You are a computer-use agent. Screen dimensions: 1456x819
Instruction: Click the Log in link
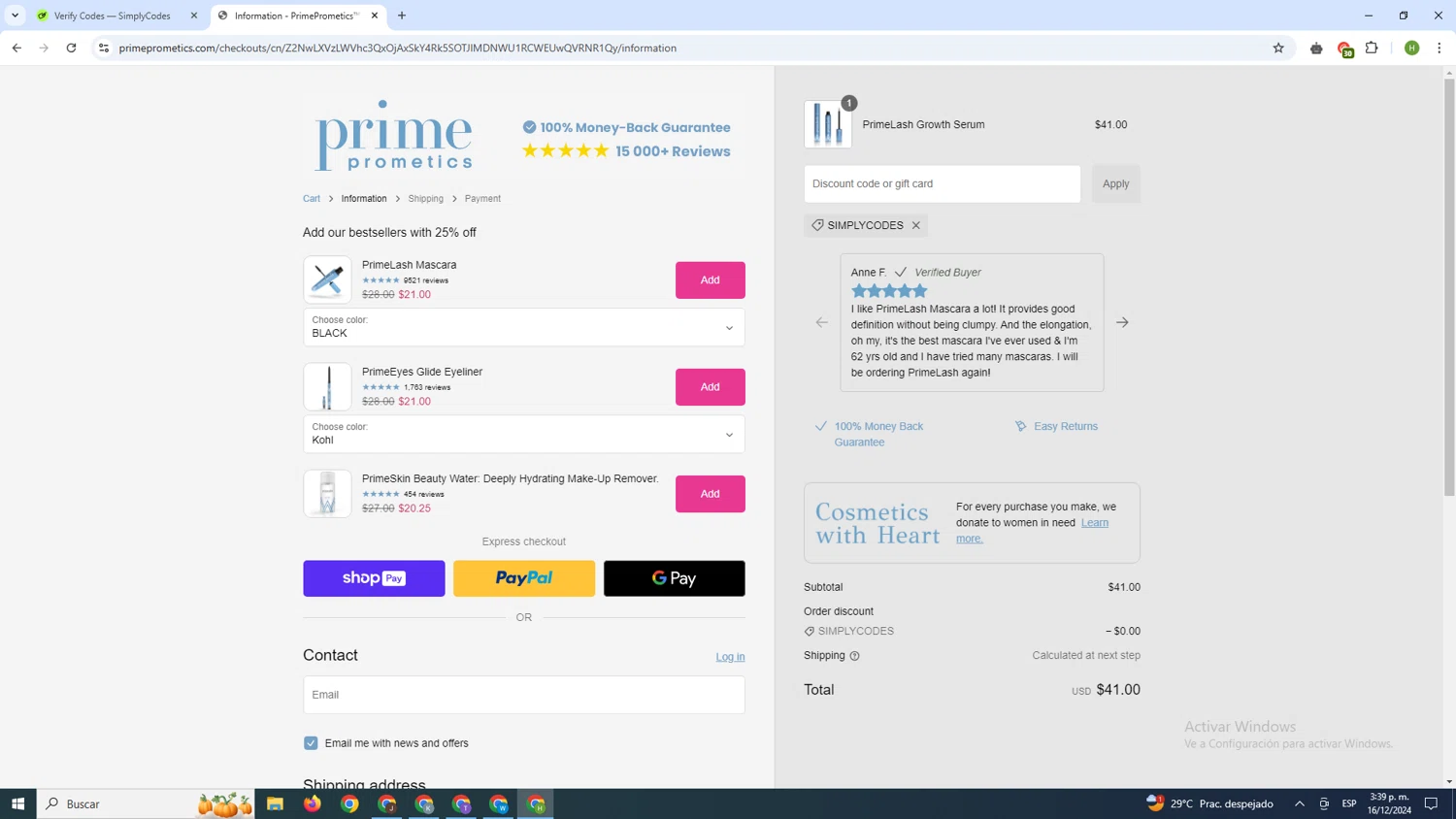coord(730,657)
